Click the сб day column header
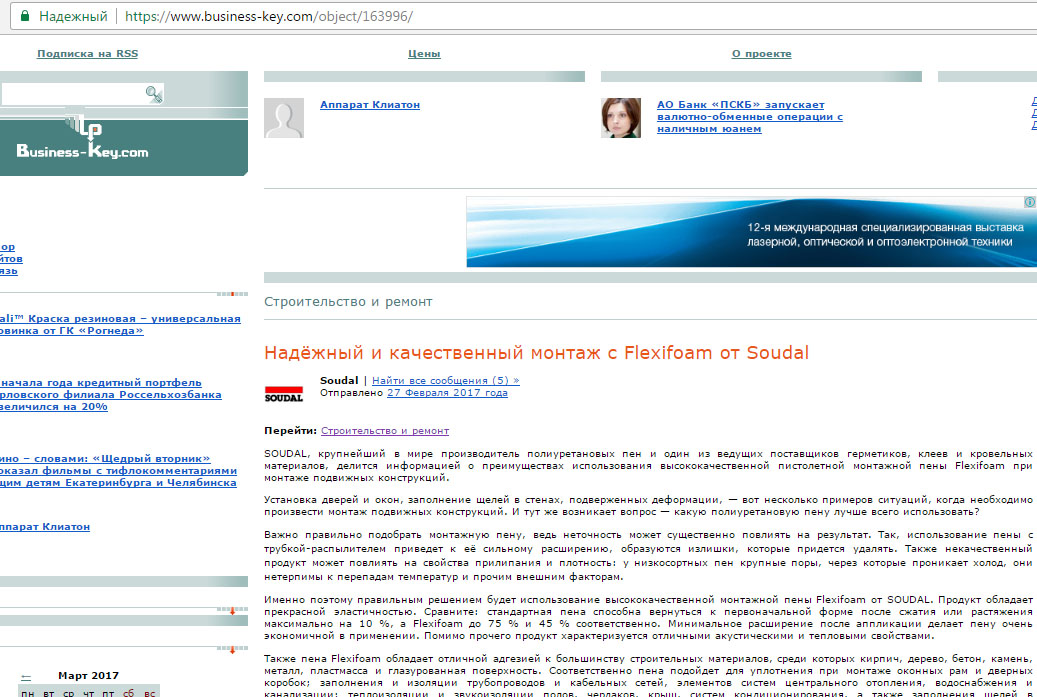This screenshot has height=697, width=1037. pos(129,692)
